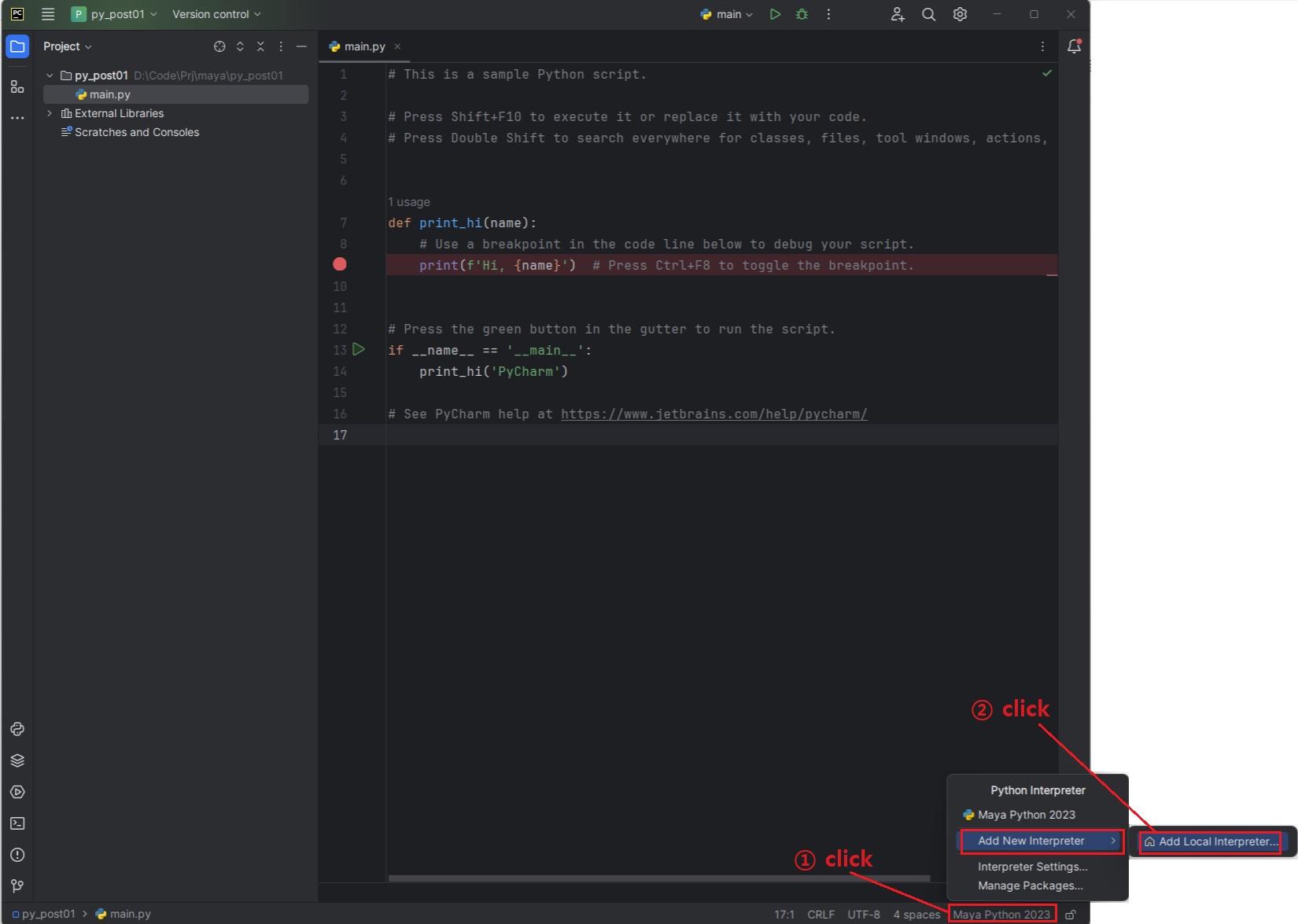Open Python Packages tool window
This screenshot has width=1298, height=924.
[17, 729]
